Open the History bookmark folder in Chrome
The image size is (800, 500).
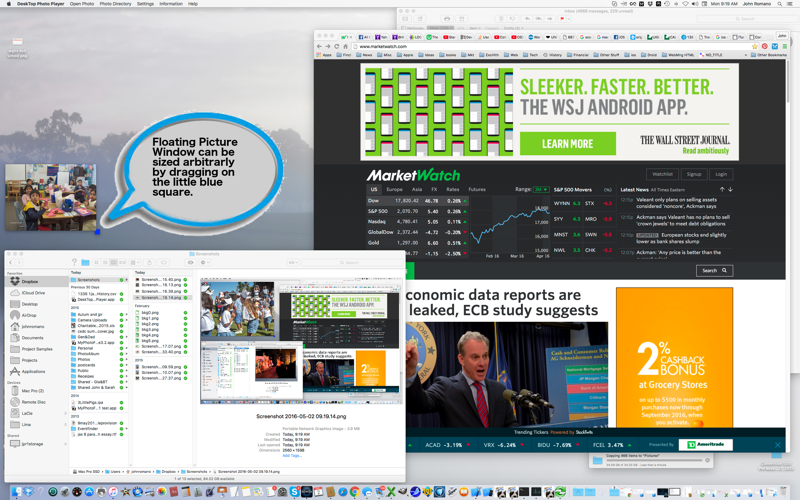552,55
